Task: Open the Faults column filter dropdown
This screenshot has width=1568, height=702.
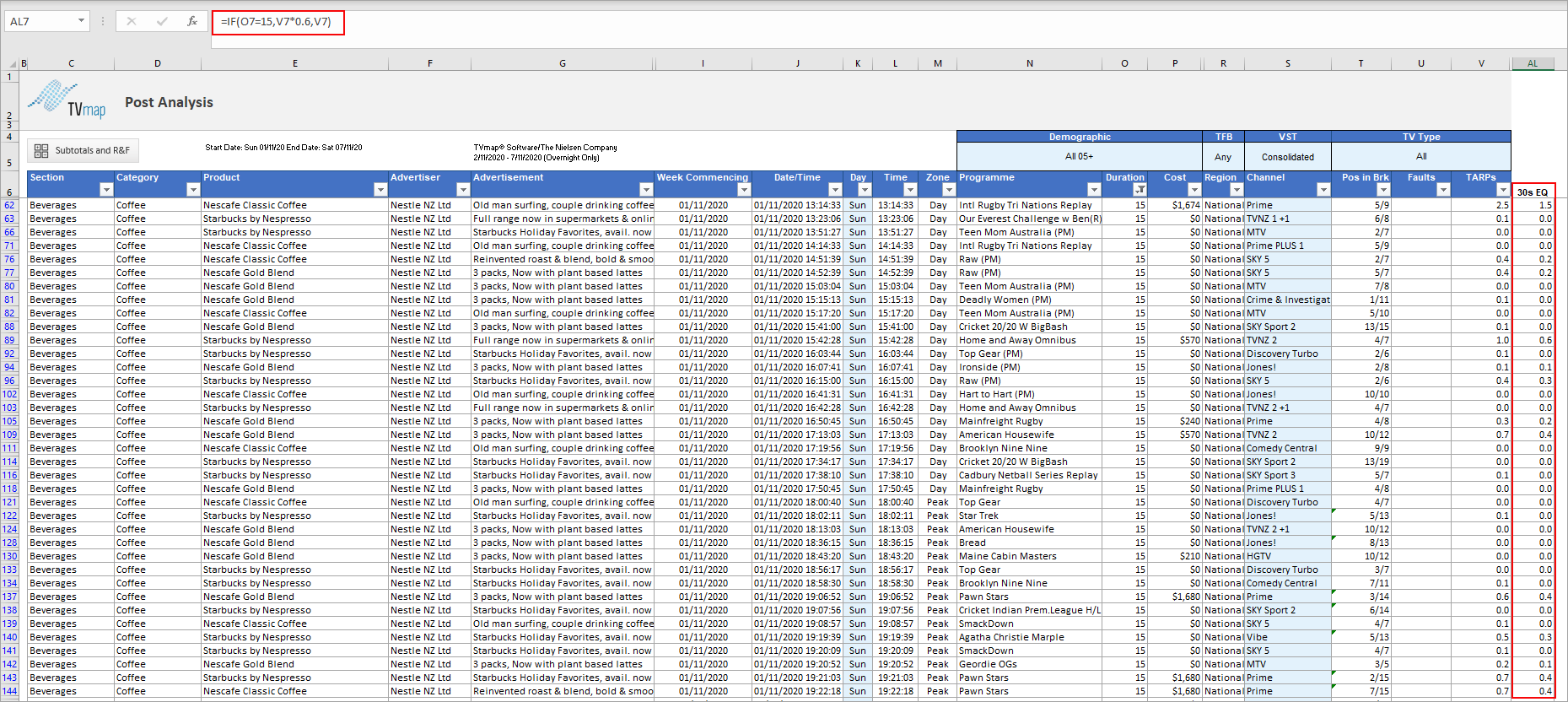Action: [x=1443, y=190]
